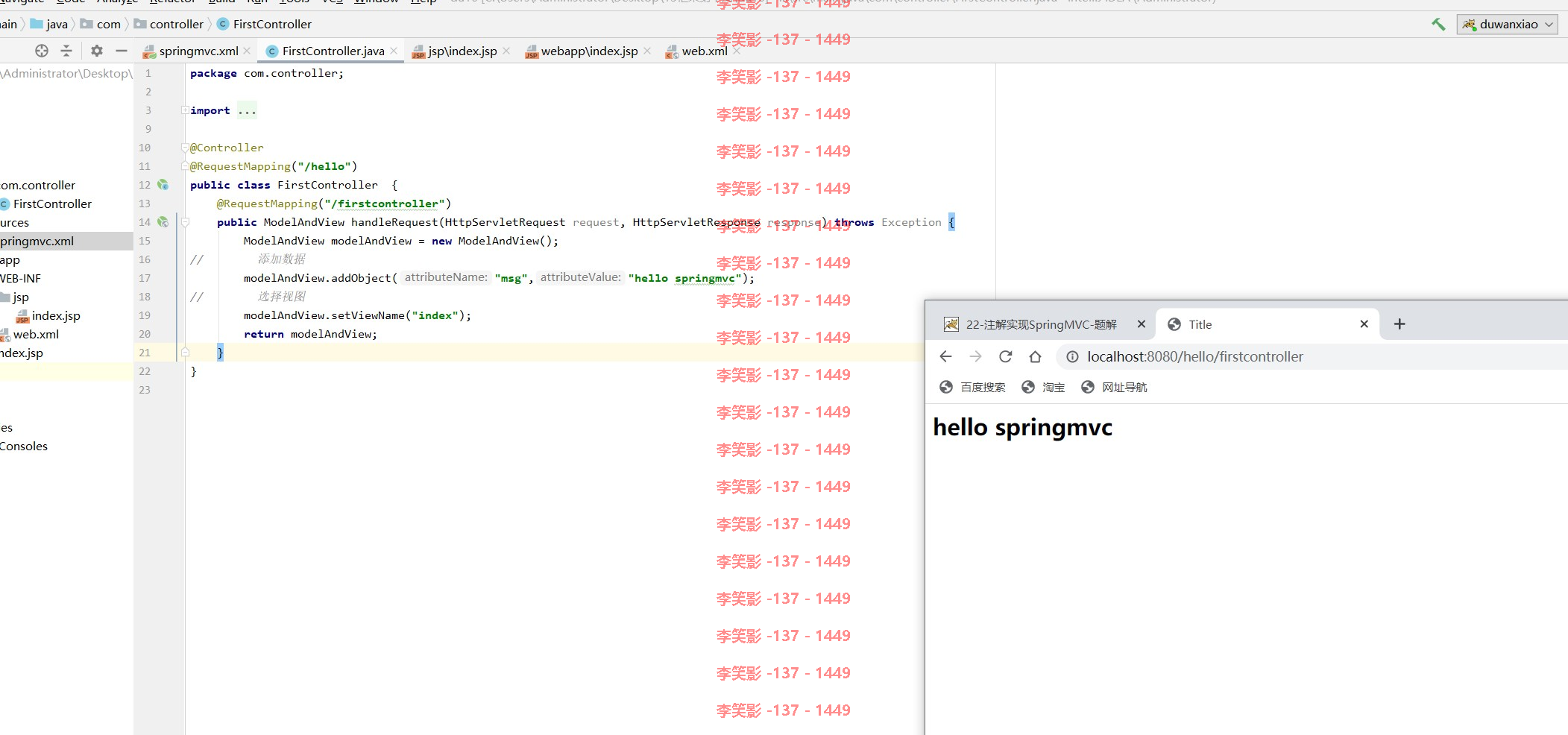Close the 22-注解实现SpringMVC browser tab

tap(1141, 324)
